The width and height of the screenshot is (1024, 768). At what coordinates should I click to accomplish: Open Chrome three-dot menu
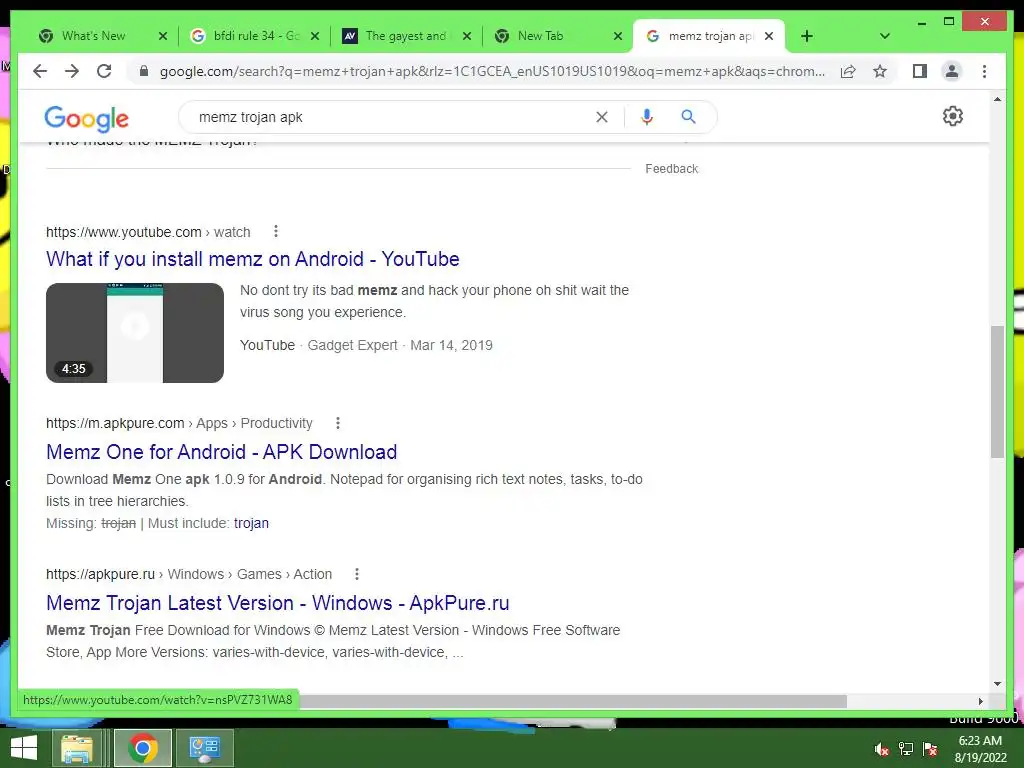984,71
